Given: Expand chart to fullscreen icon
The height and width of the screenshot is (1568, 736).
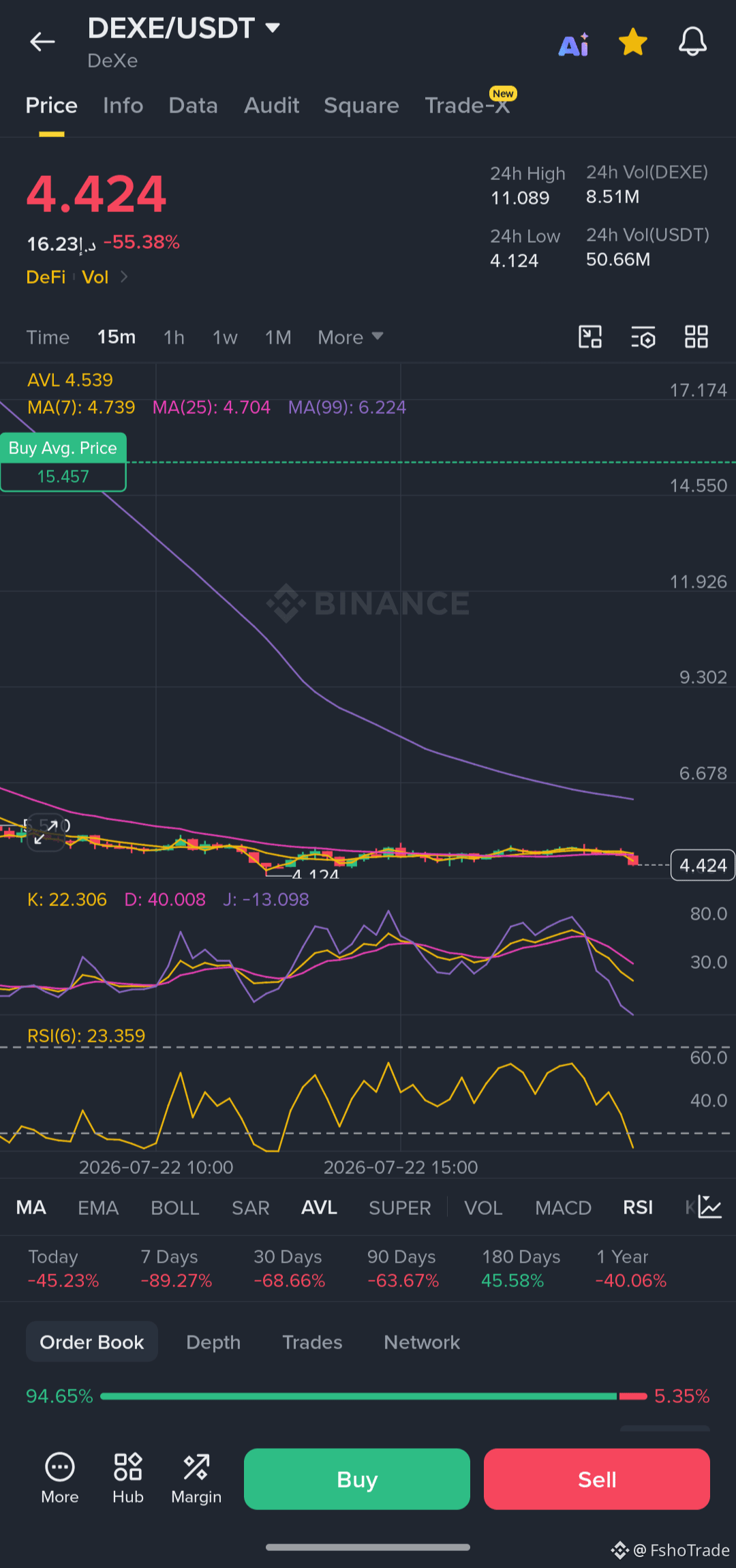Looking at the screenshot, I should tap(46, 833).
